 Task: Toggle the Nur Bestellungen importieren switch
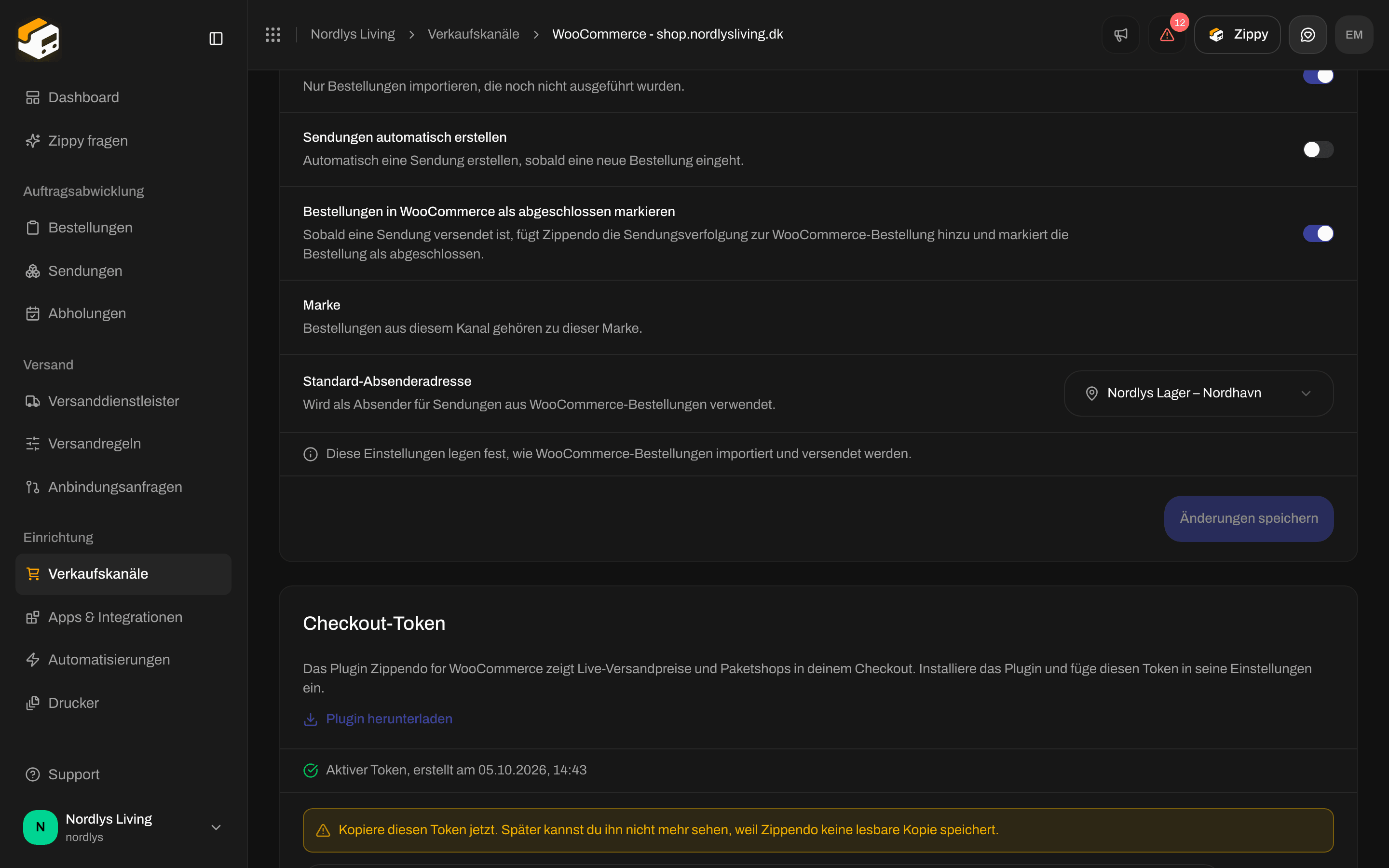[x=1318, y=76]
